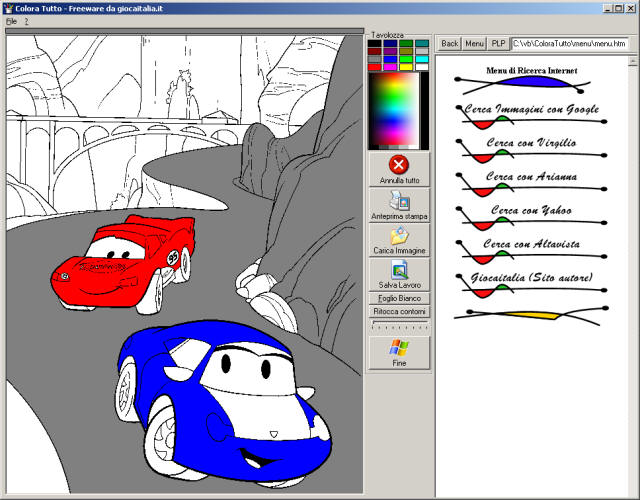Screen dimensions: 640x500
Task: Click the slider track under Ritocca contorni
Action: (x=399, y=325)
